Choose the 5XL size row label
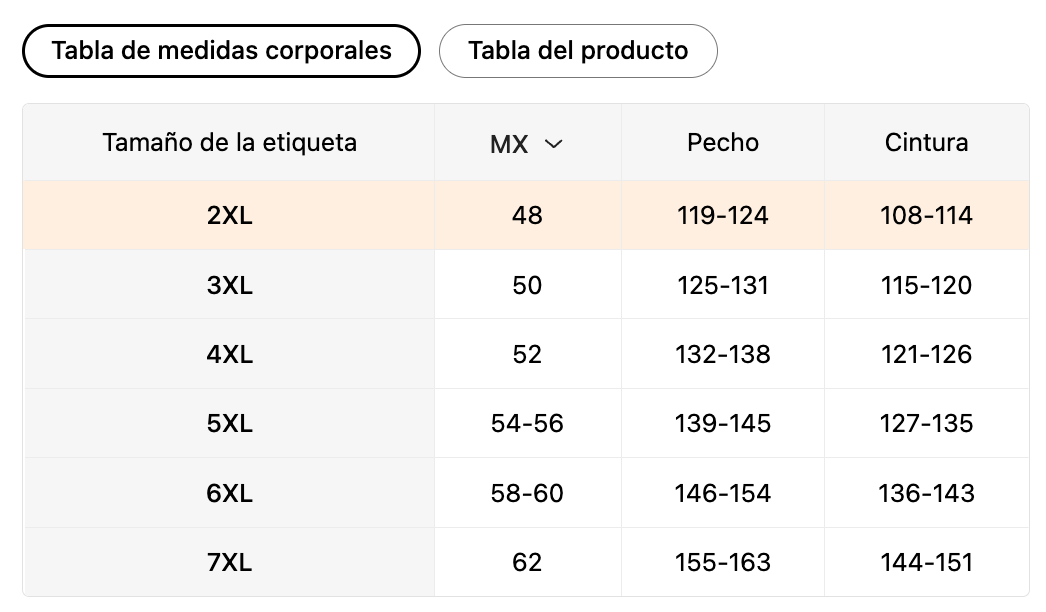This screenshot has width=1046, height=612. [229, 423]
